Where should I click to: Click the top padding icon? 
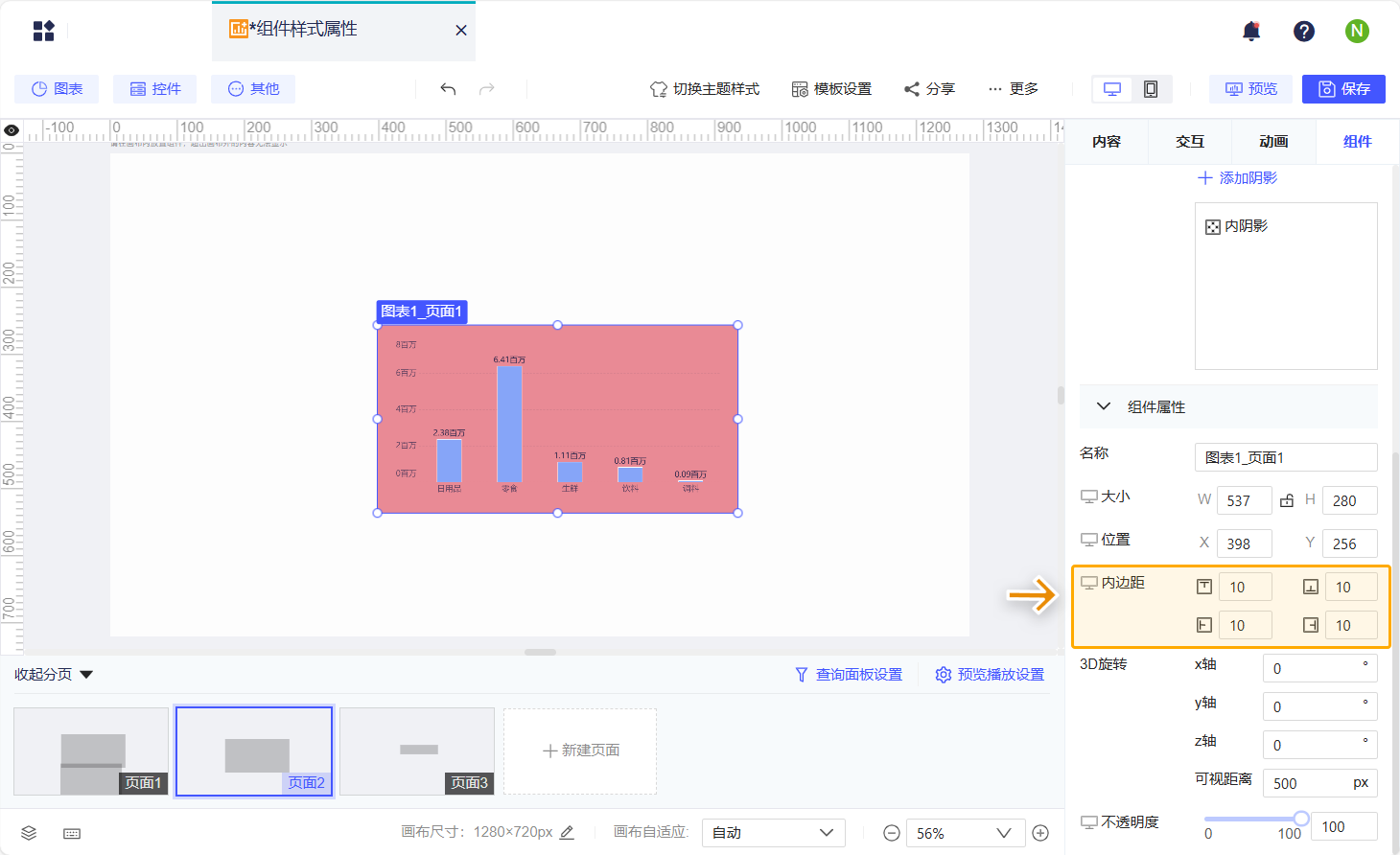point(1204,587)
